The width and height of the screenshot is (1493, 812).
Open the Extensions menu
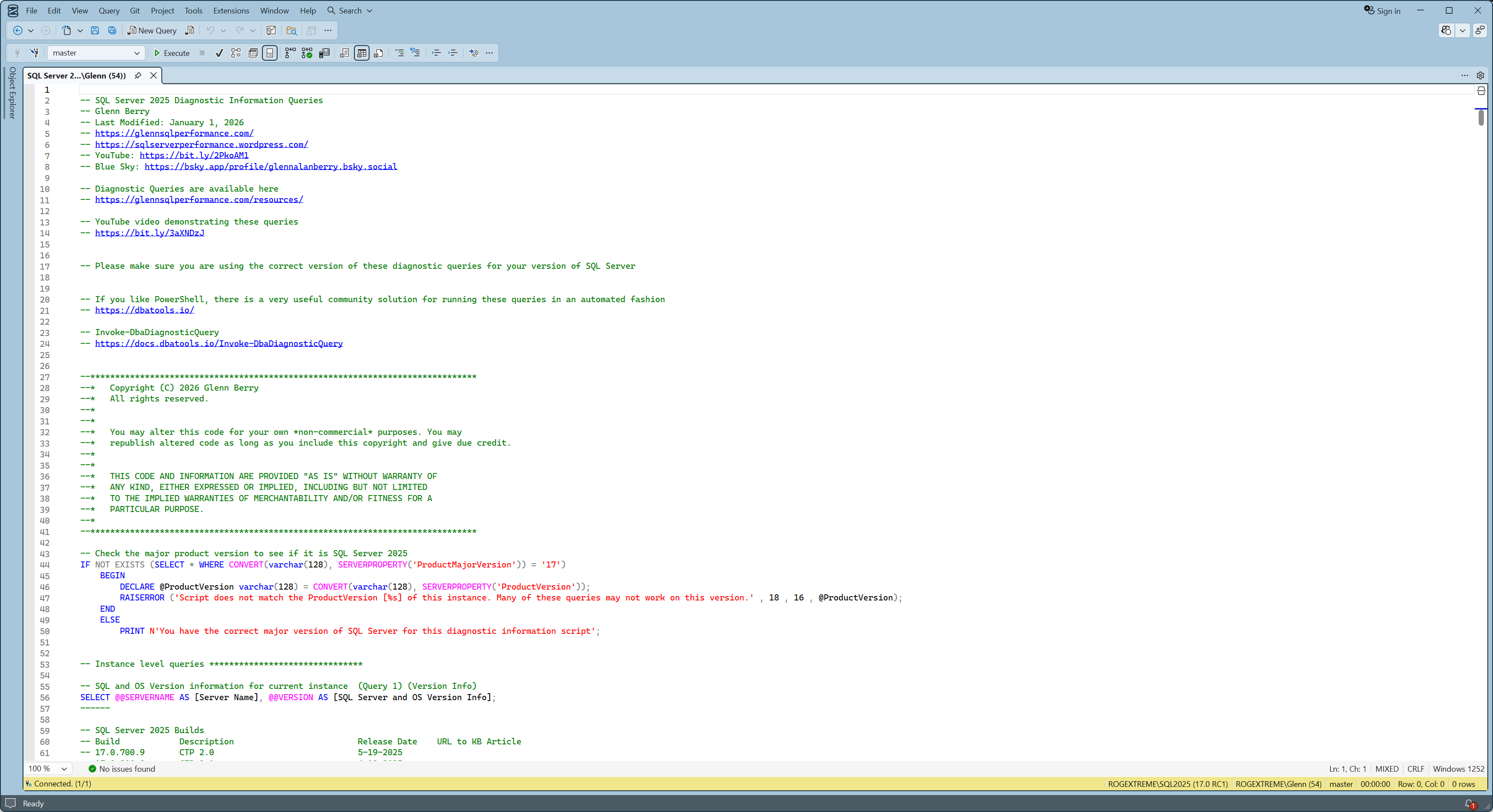(x=231, y=10)
